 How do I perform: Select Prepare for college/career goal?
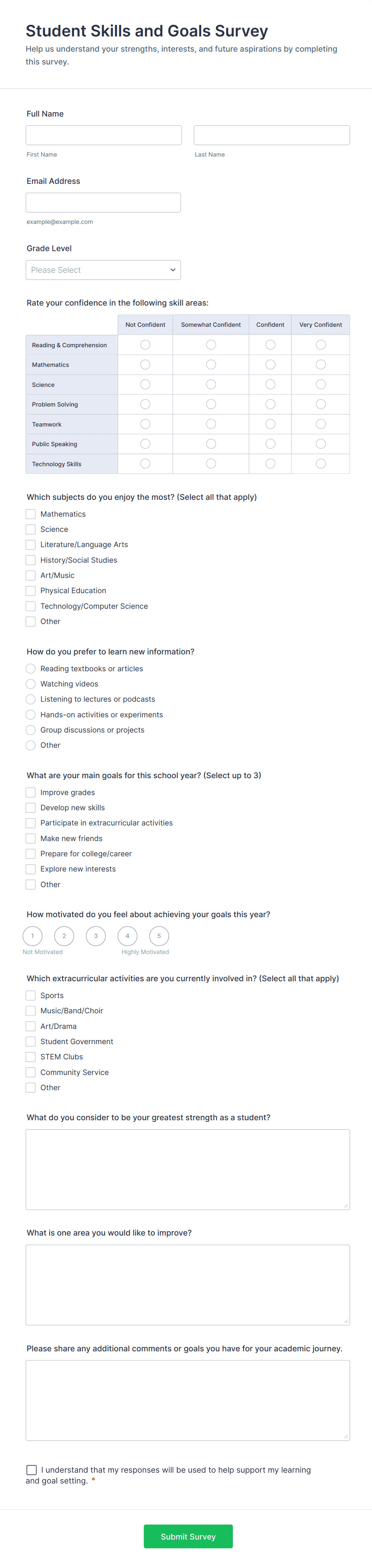click(x=30, y=853)
